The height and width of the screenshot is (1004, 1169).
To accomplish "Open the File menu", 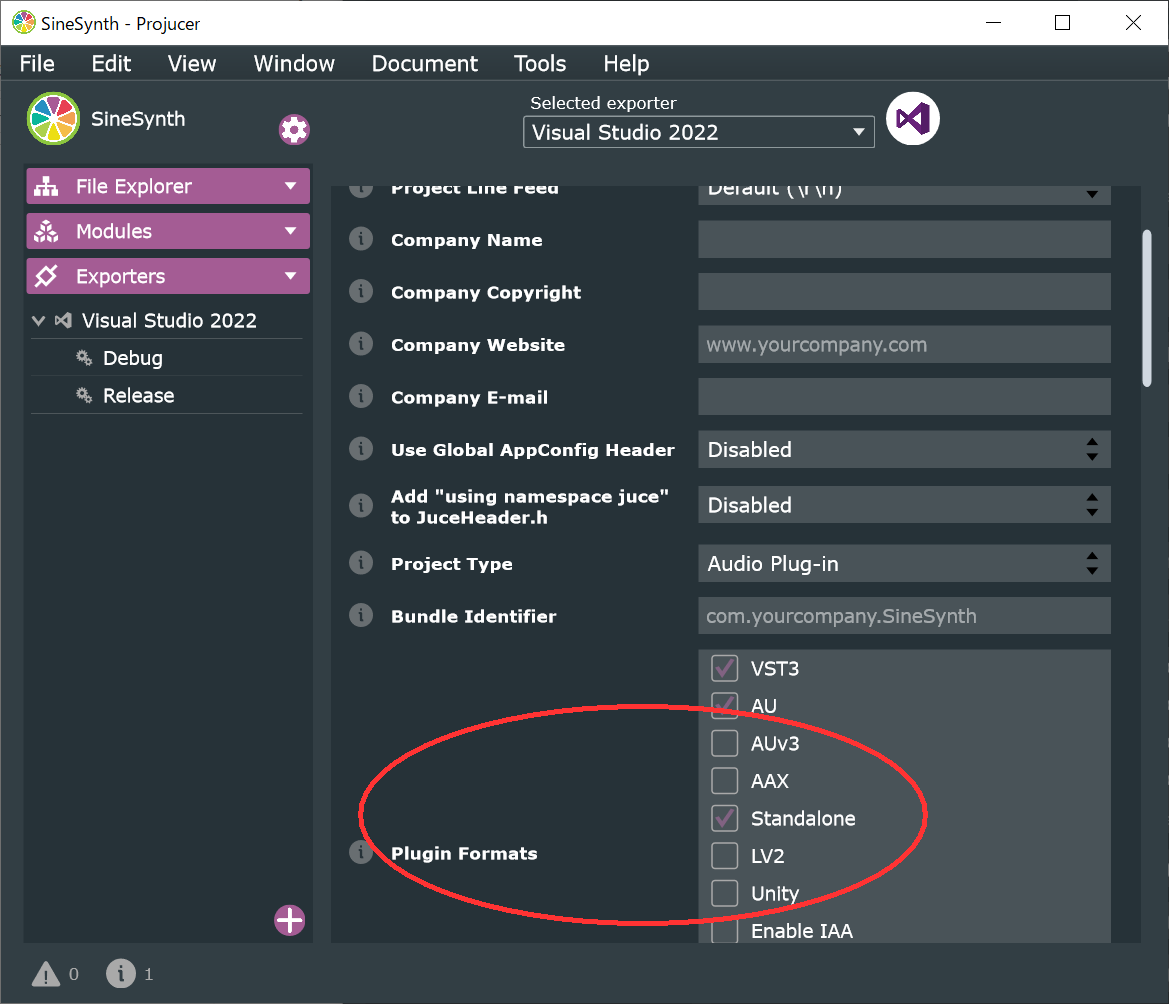I will (x=37, y=63).
